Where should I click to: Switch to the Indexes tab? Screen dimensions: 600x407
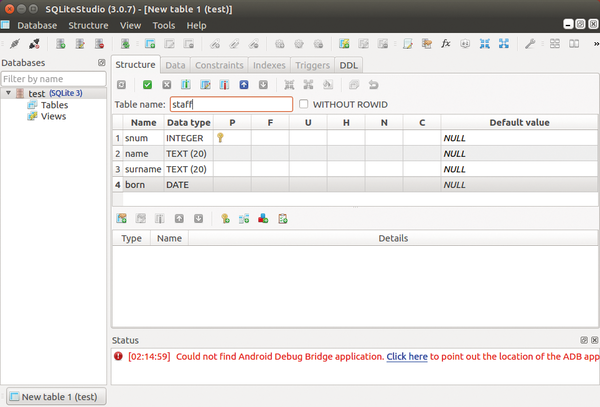click(x=269, y=65)
